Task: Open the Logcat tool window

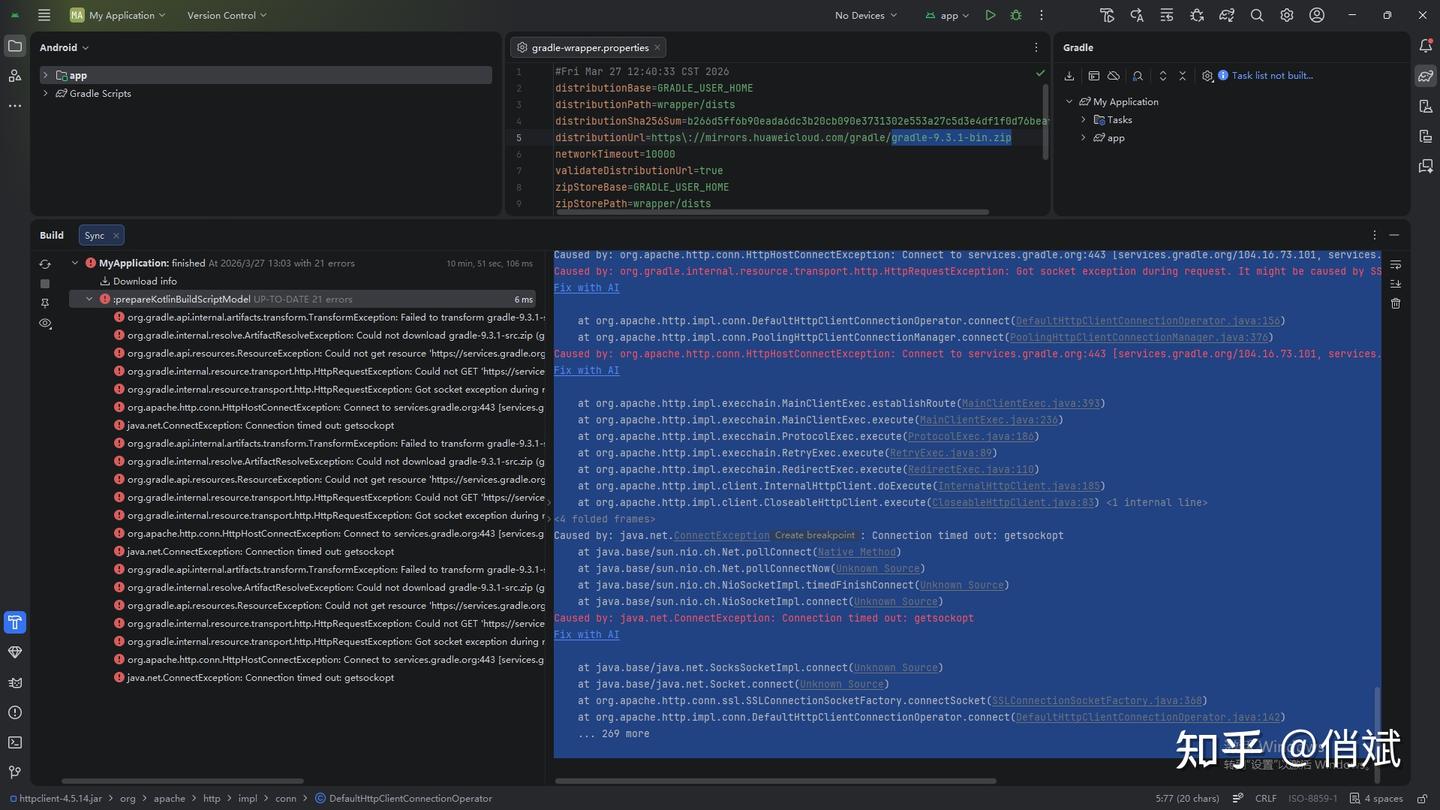Action: point(15,683)
